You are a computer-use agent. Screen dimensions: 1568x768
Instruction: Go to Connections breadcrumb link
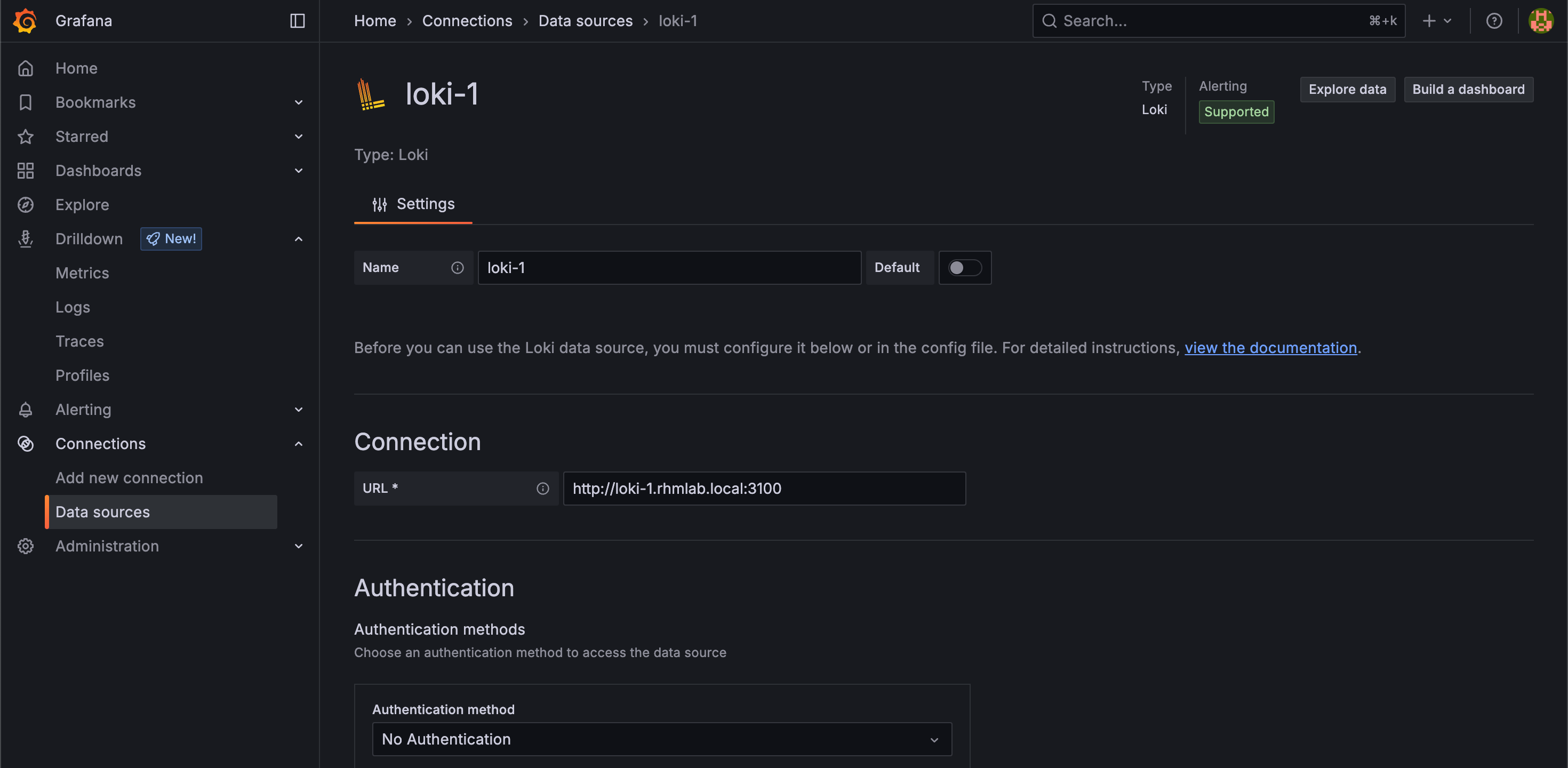click(467, 21)
